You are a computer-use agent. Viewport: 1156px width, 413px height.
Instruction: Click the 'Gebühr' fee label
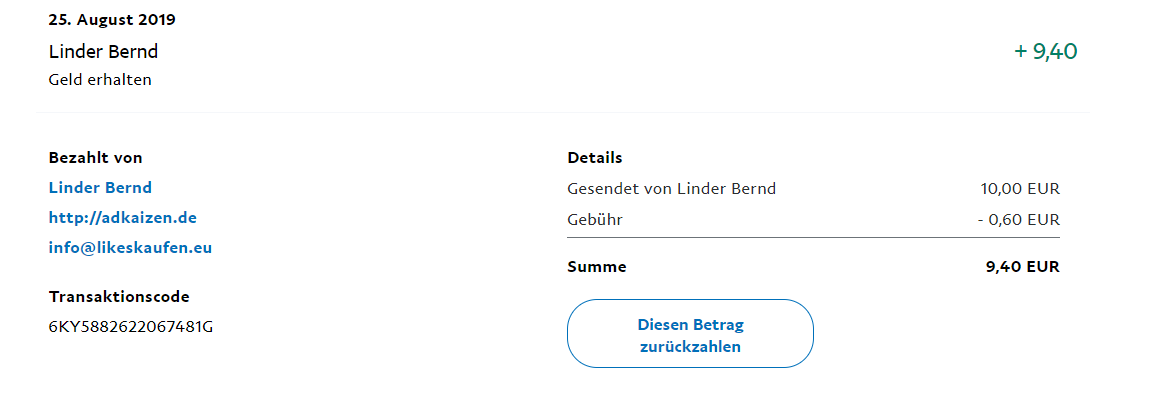[x=595, y=219]
